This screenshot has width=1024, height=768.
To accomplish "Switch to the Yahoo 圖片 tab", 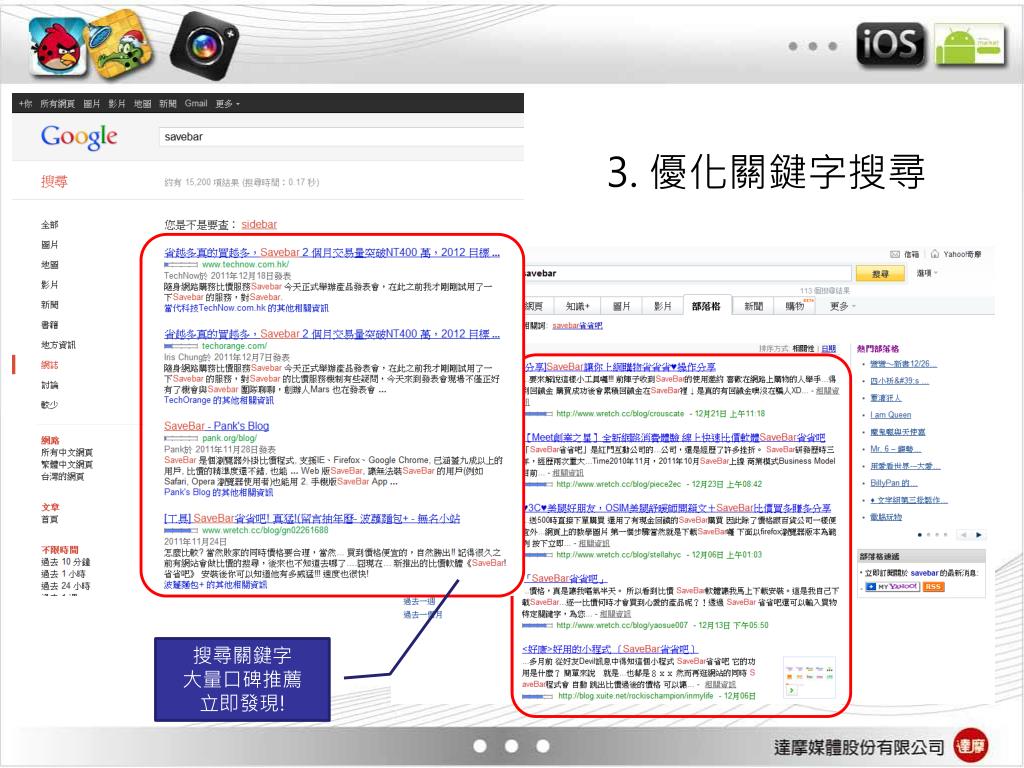I will tap(621, 306).
